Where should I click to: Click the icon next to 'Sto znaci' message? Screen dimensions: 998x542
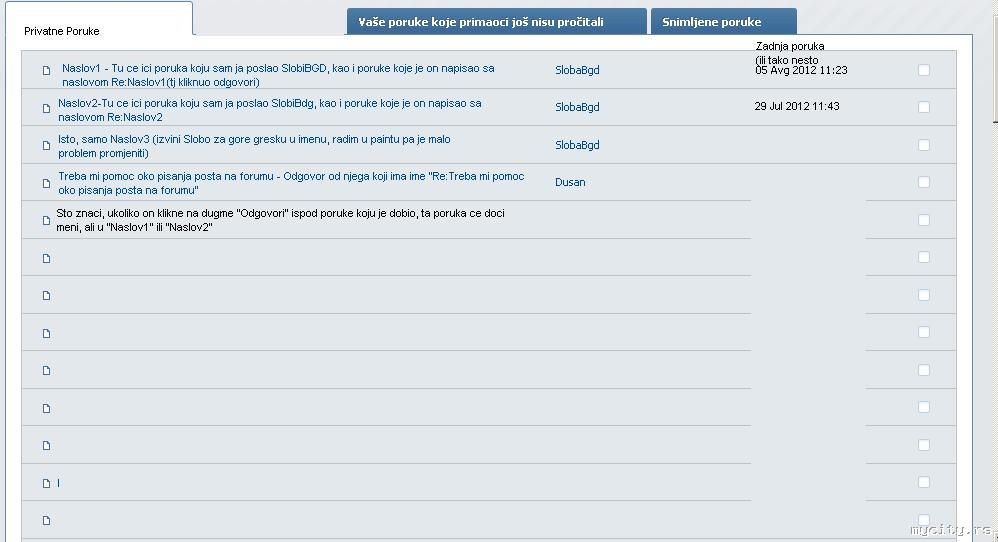click(46, 220)
